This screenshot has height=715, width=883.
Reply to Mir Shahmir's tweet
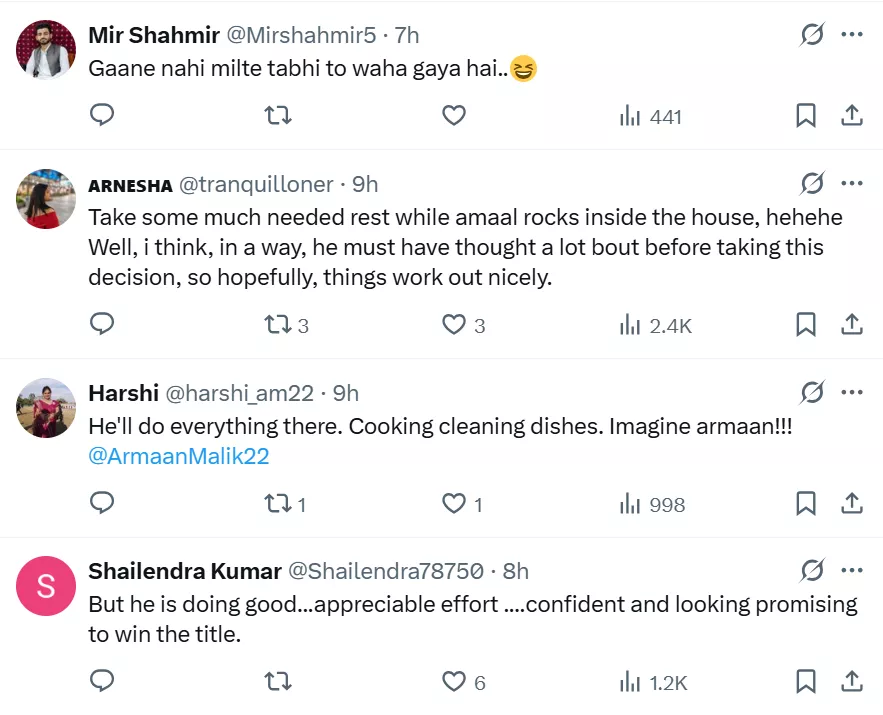(102, 116)
